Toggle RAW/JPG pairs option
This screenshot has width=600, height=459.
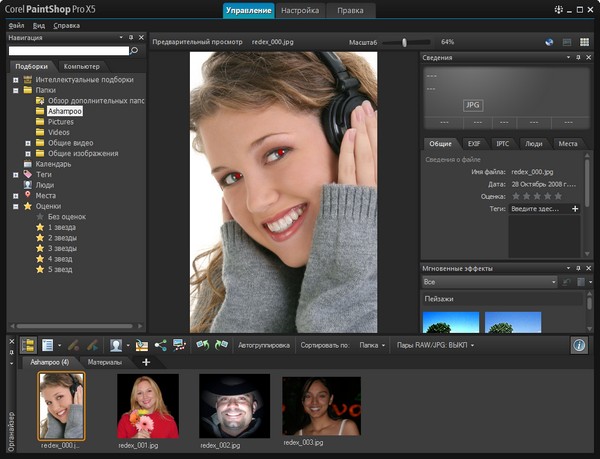(434, 345)
